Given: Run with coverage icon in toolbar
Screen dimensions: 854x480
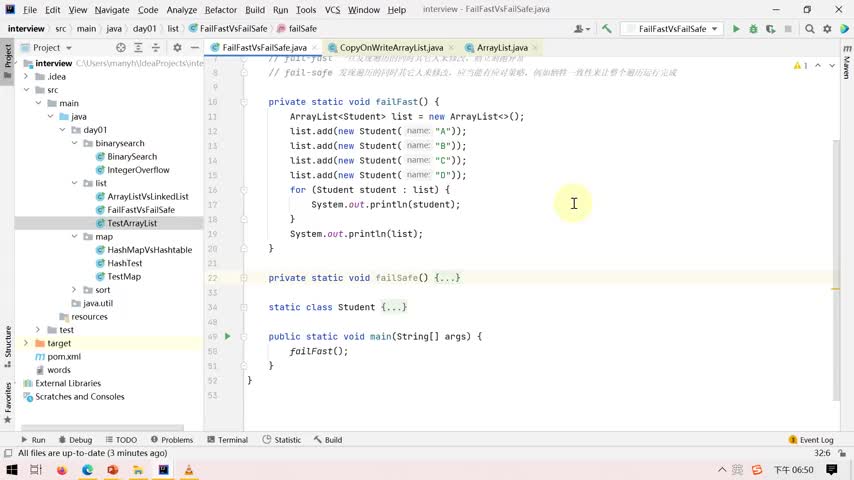Looking at the screenshot, I should pos(771,29).
